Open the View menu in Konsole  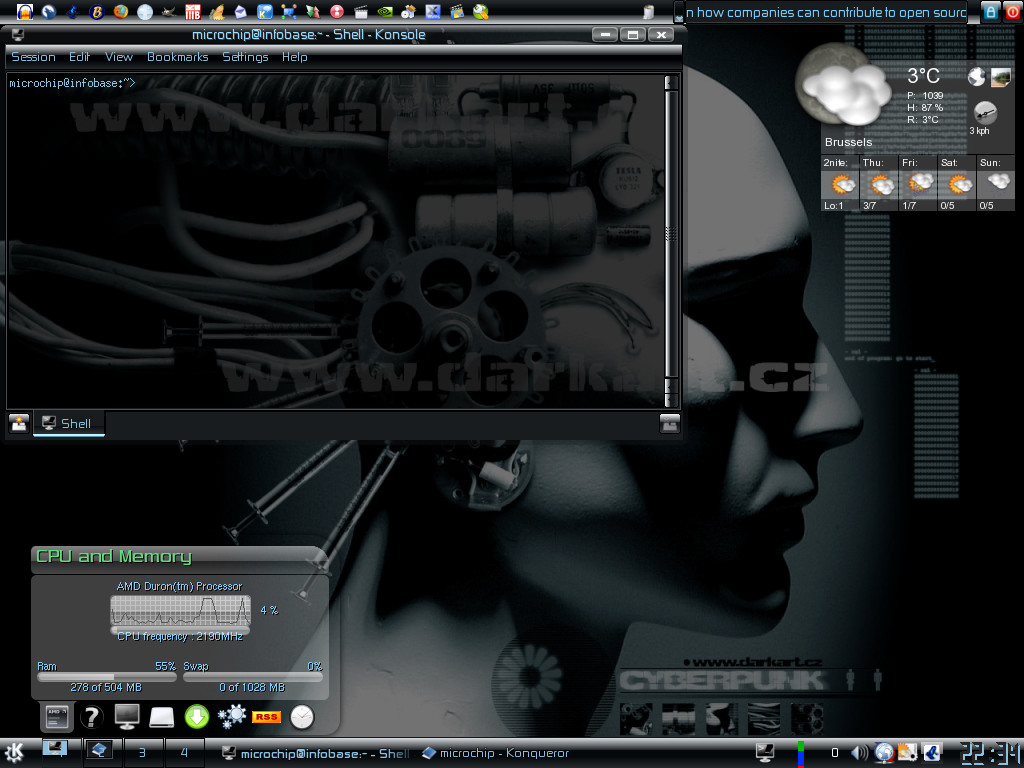point(119,57)
